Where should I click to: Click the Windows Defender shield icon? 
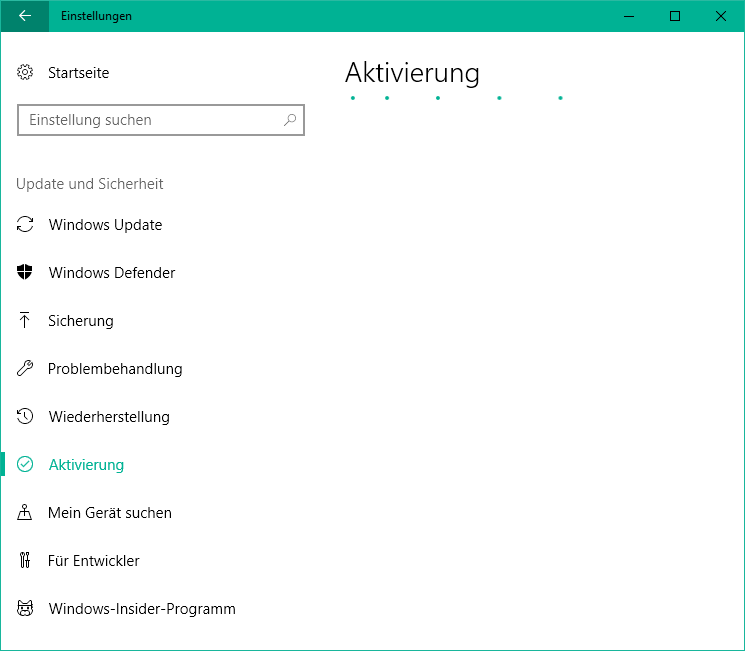(25, 272)
